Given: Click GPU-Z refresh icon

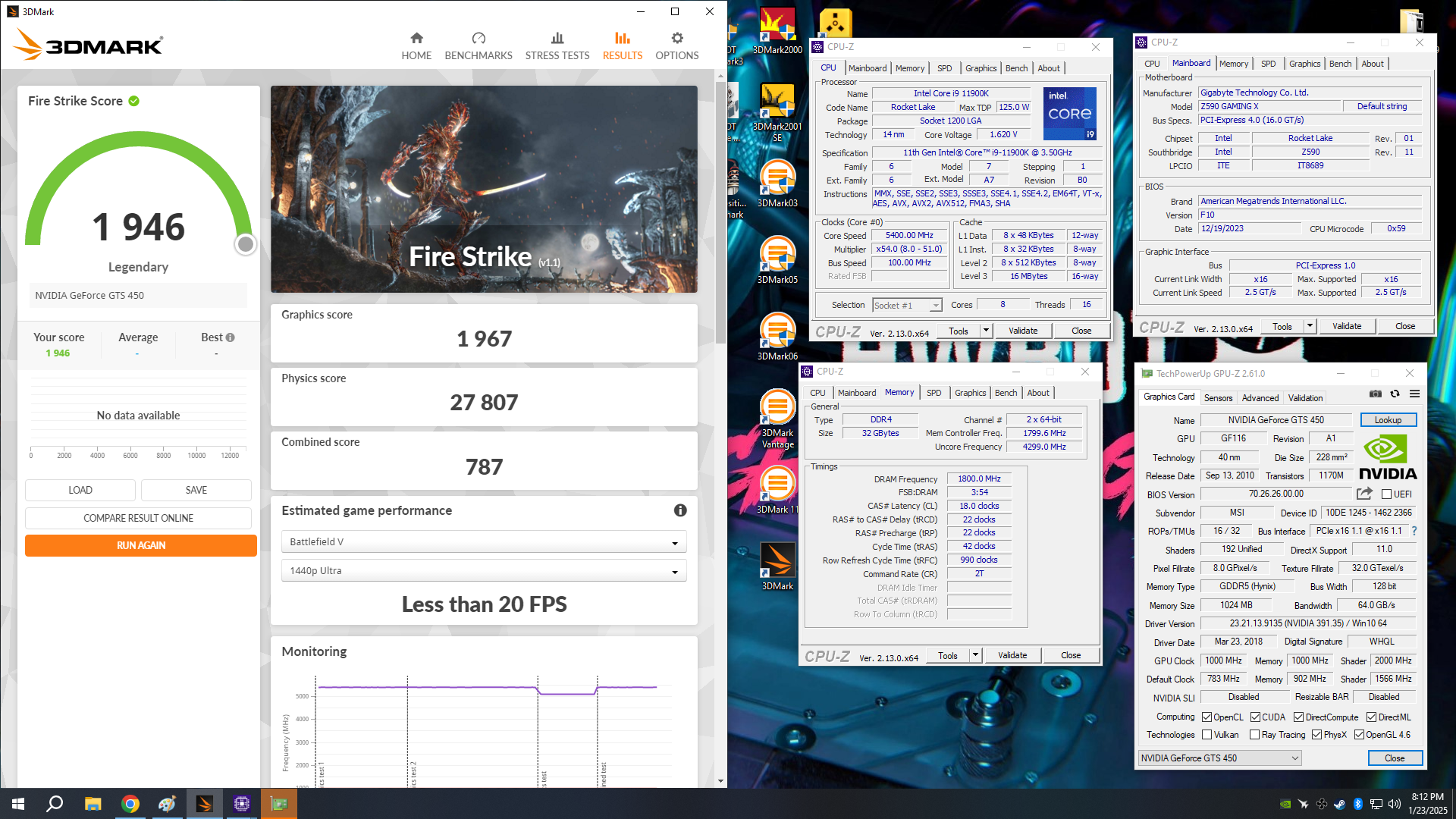Looking at the screenshot, I should point(1395,394).
